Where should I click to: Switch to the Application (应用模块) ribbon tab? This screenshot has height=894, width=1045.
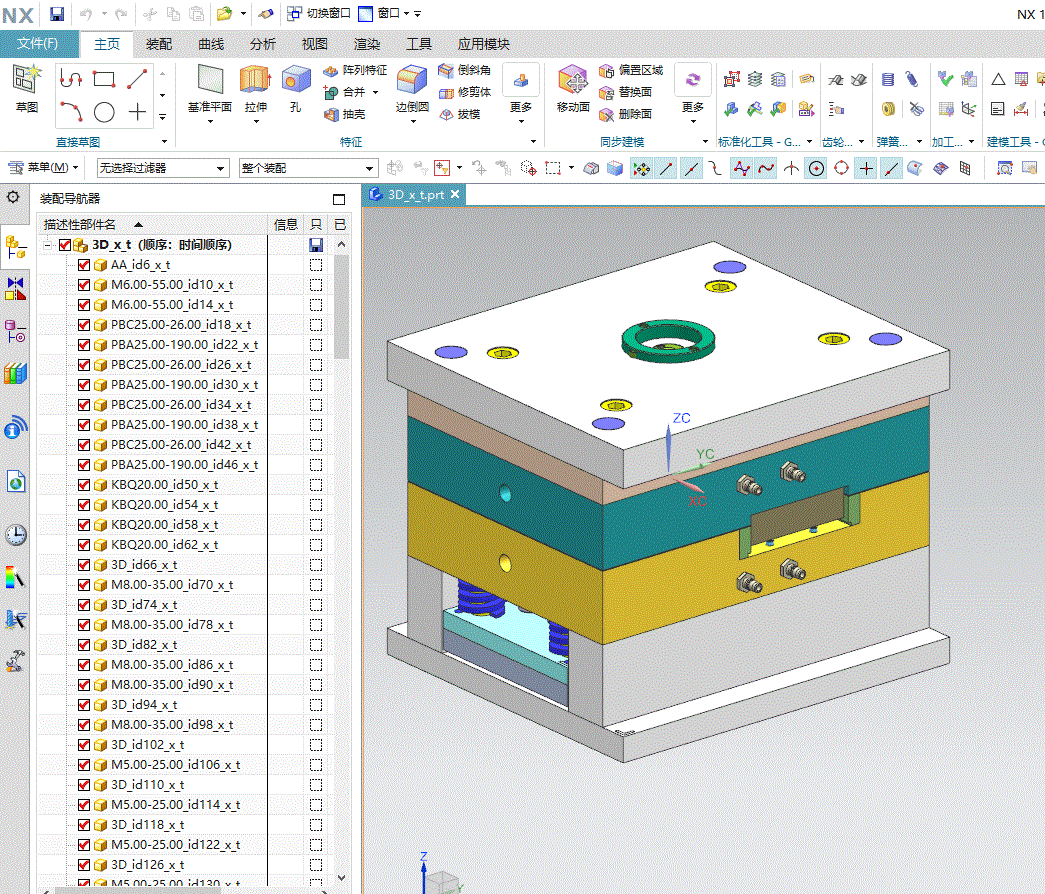[x=483, y=44]
